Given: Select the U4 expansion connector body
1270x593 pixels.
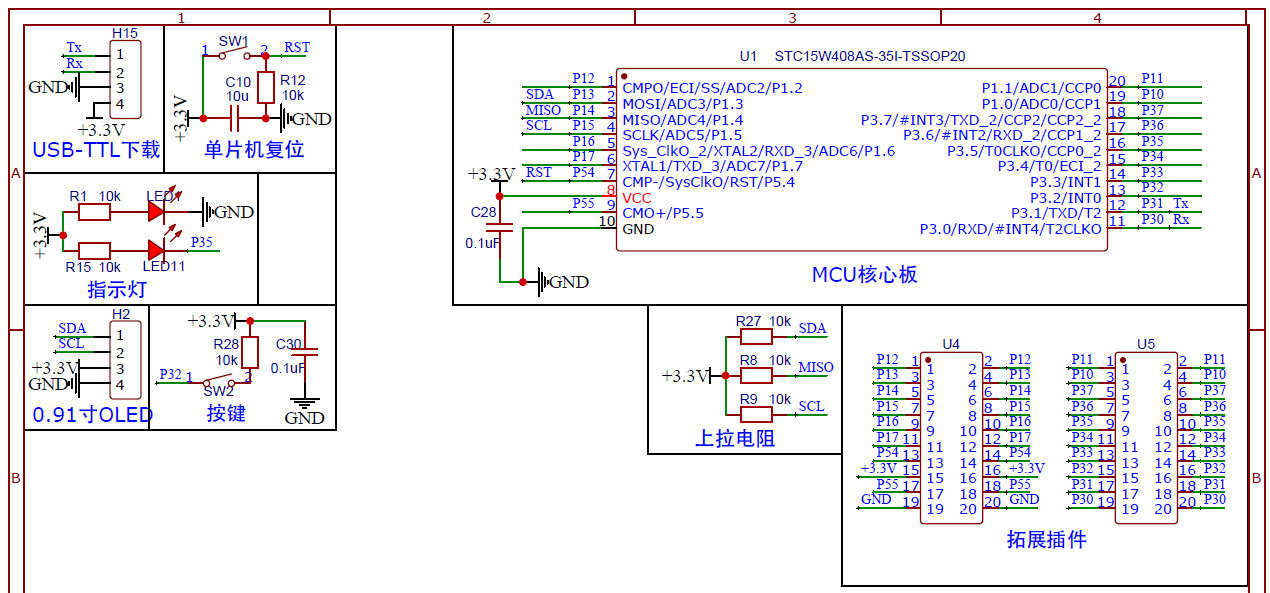Looking at the screenshot, I should 951,437.
